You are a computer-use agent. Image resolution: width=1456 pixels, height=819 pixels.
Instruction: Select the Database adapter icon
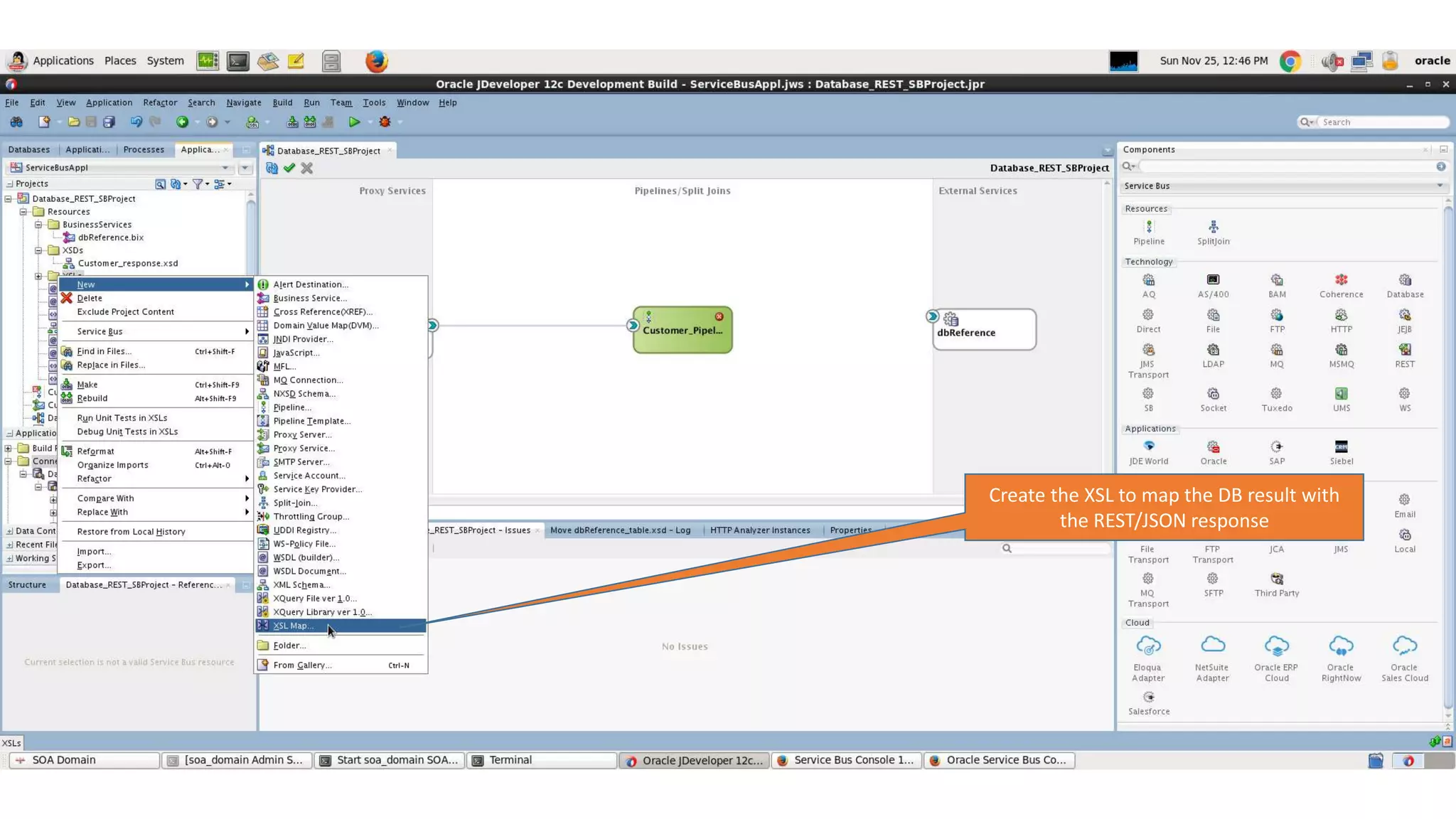(x=1405, y=286)
